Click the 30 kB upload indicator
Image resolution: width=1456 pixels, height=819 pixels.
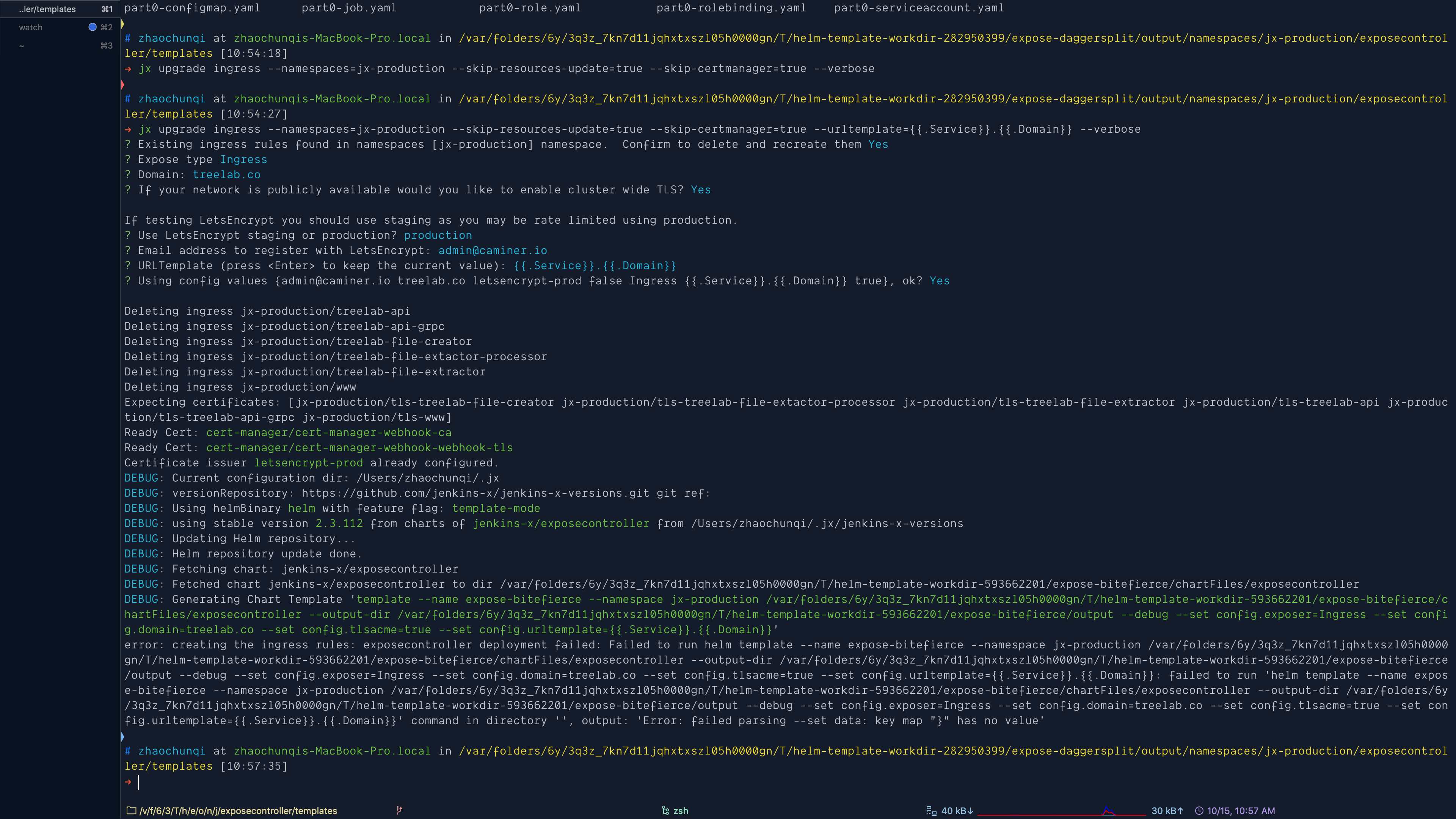point(1167,811)
